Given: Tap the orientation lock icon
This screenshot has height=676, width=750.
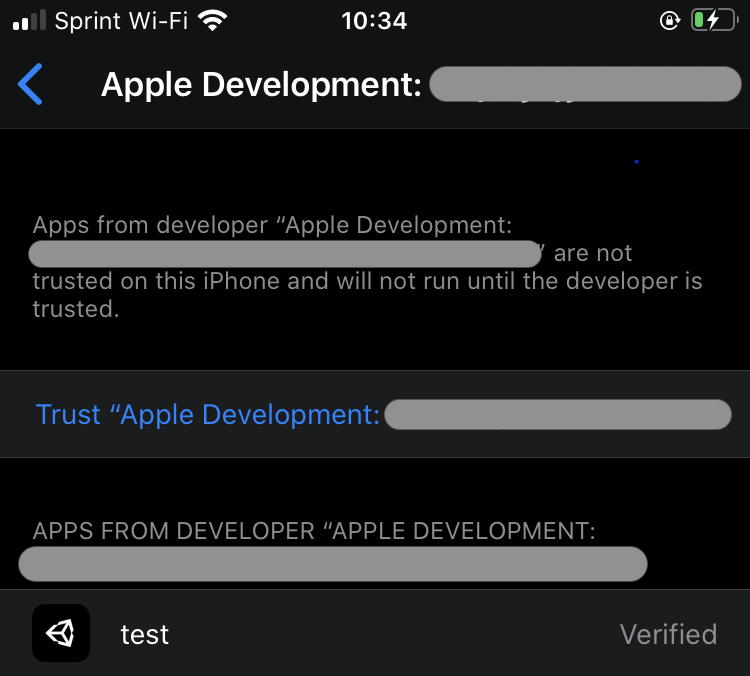Looking at the screenshot, I should click(670, 21).
